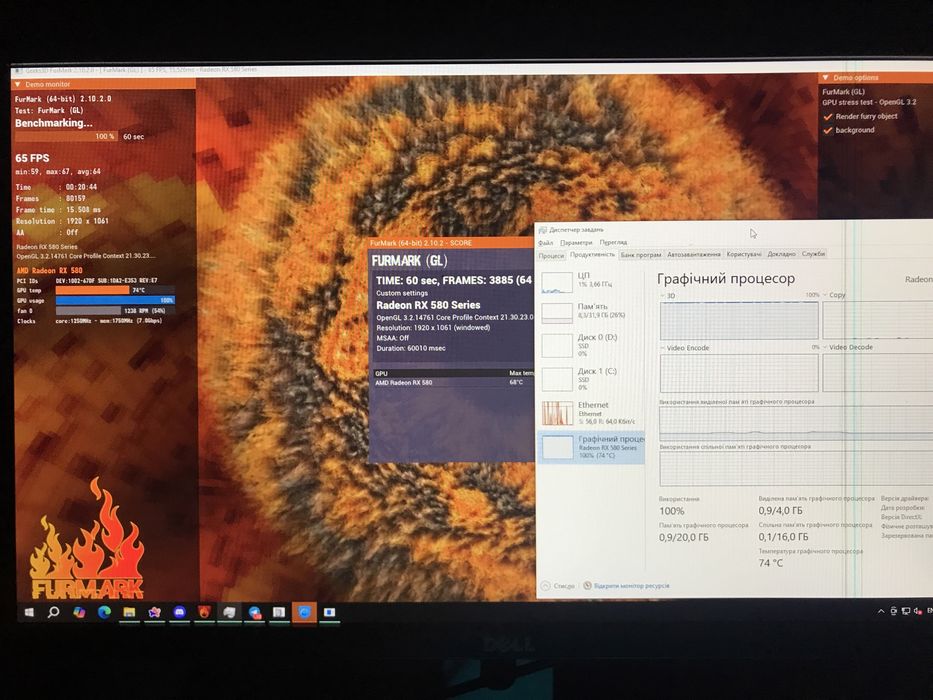
Task: Select ЦП in performance sidebar
Action: pos(590,281)
